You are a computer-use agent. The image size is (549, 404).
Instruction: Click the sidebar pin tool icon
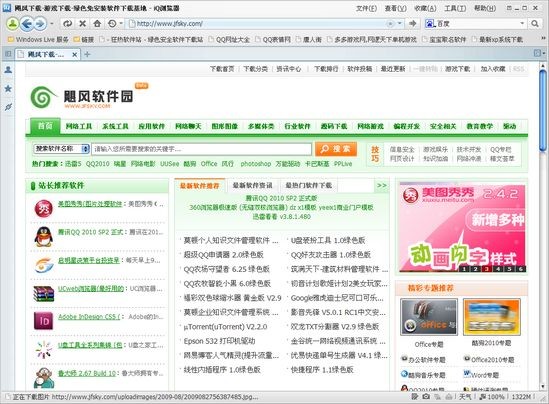click(x=8, y=107)
